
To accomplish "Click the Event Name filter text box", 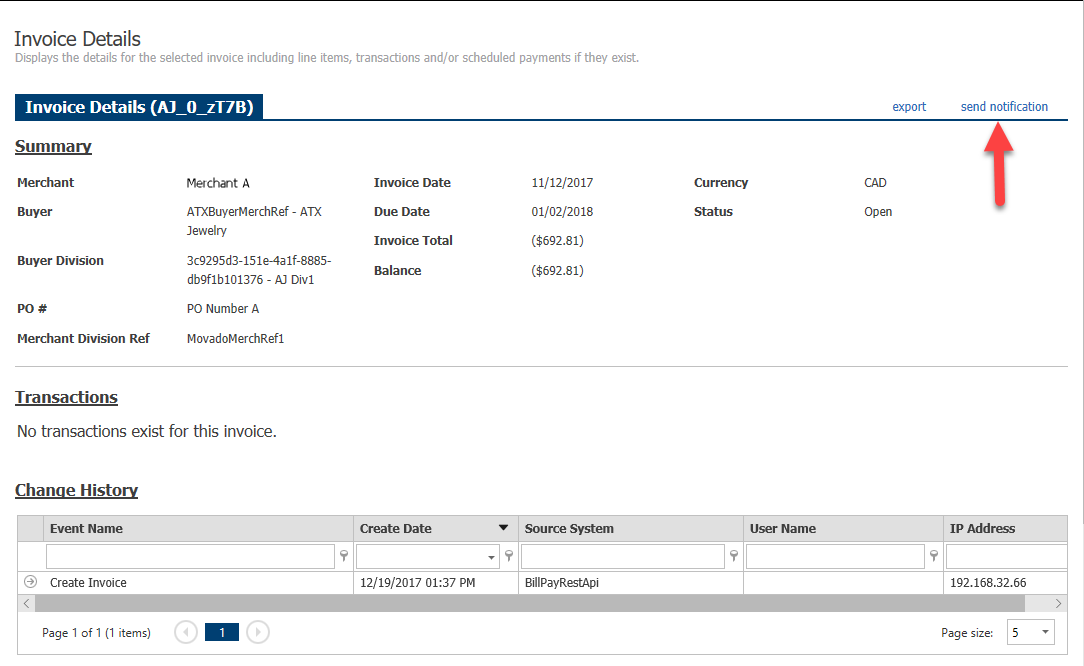I will (190, 556).
